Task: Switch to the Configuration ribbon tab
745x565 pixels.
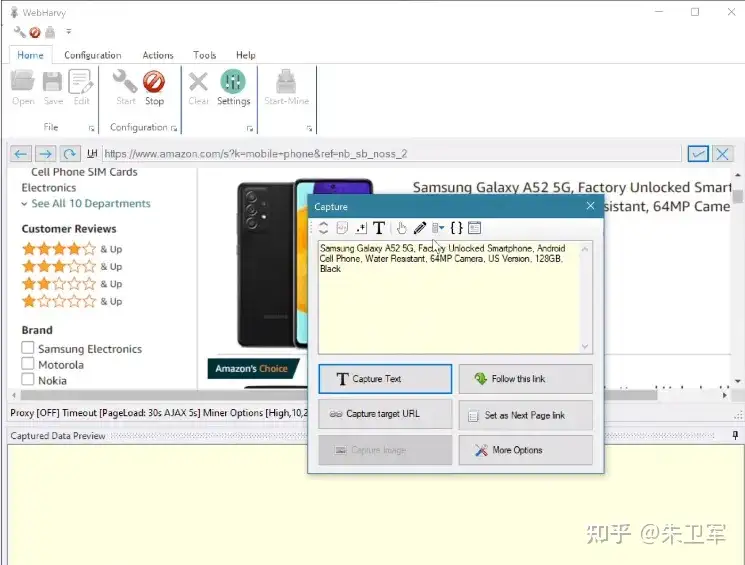Action: pos(93,55)
